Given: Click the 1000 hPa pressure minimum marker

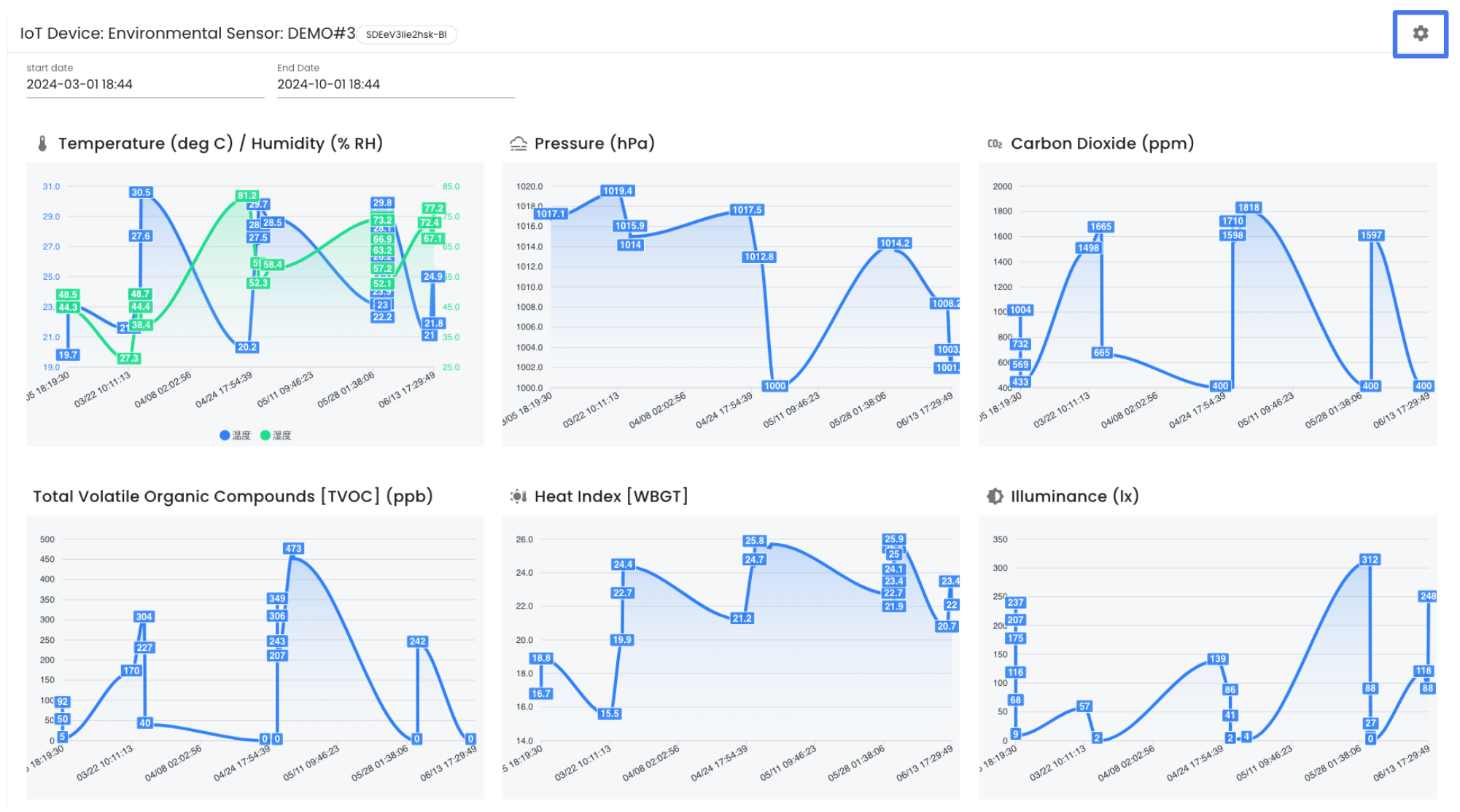Looking at the screenshot, I should (775, 386).
